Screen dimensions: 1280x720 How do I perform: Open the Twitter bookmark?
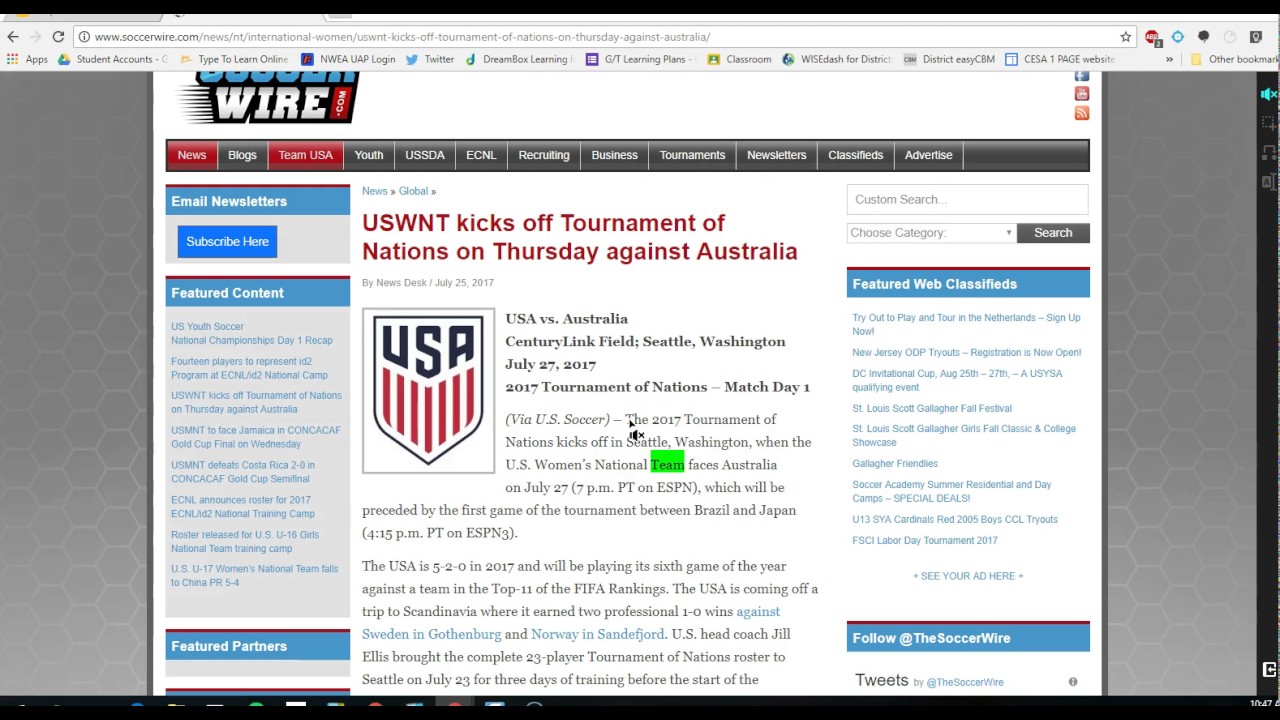(x=430, y=59)
